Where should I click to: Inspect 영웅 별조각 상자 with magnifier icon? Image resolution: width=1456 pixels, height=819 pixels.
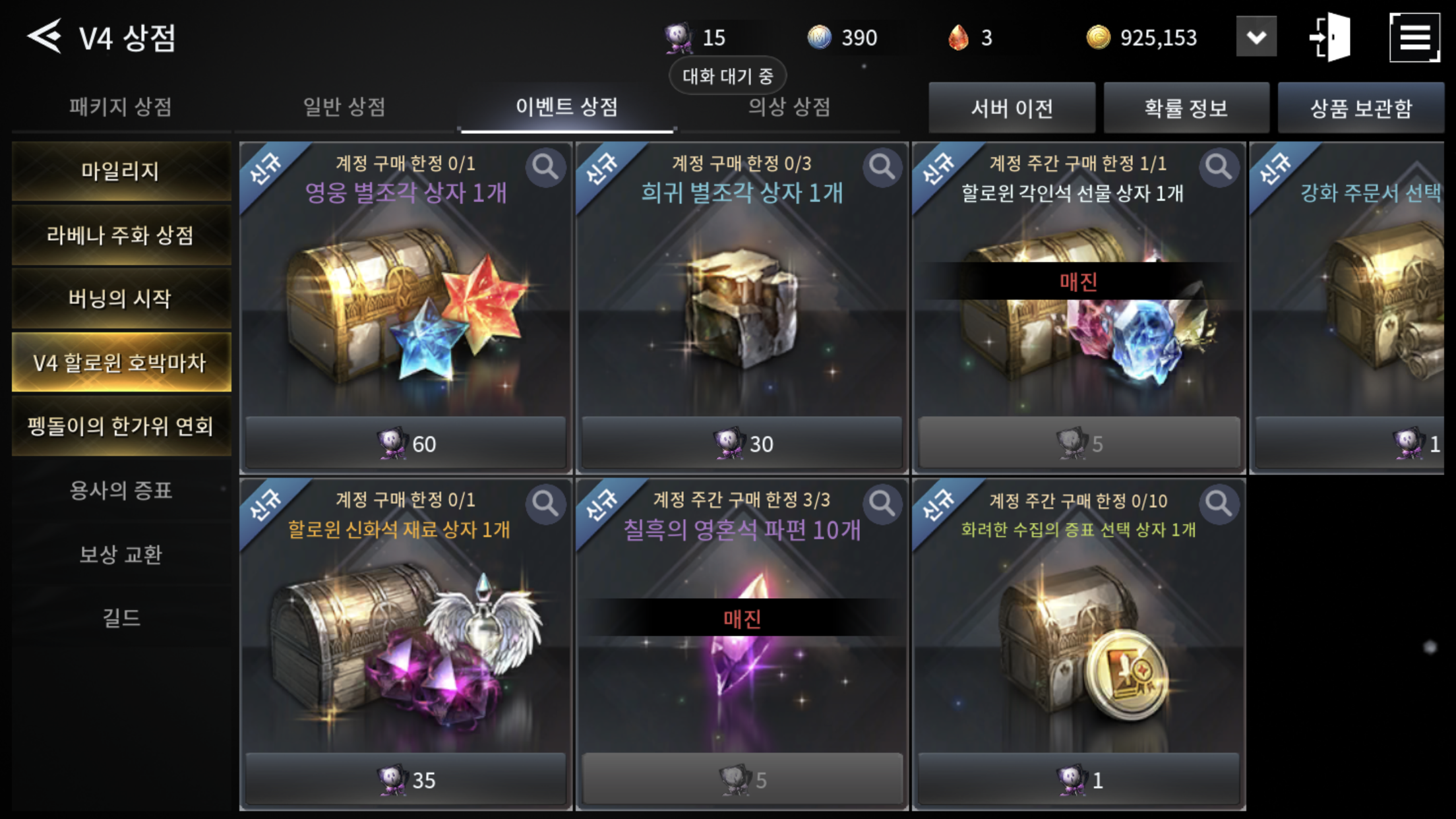point(545,167)
